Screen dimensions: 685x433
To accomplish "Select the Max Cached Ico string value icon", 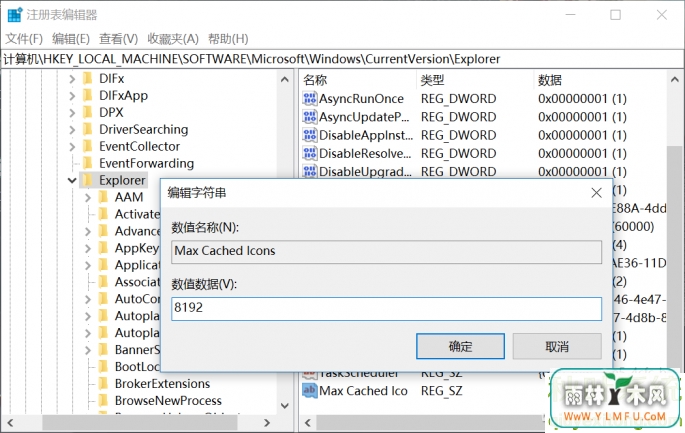I will [310, 391].
